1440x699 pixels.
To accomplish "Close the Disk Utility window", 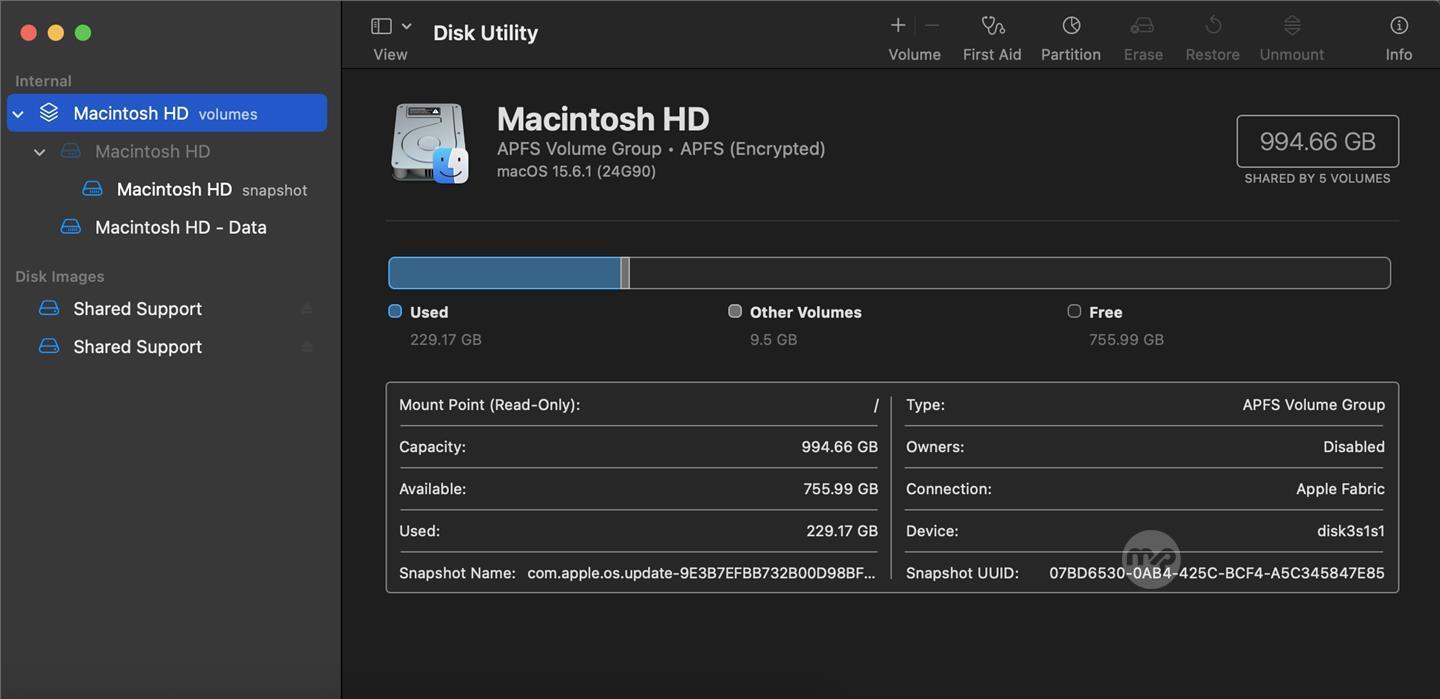I will 29,33.
